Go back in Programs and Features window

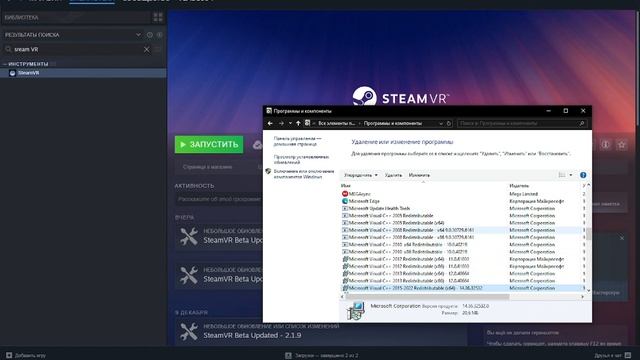tap(270, 123)
